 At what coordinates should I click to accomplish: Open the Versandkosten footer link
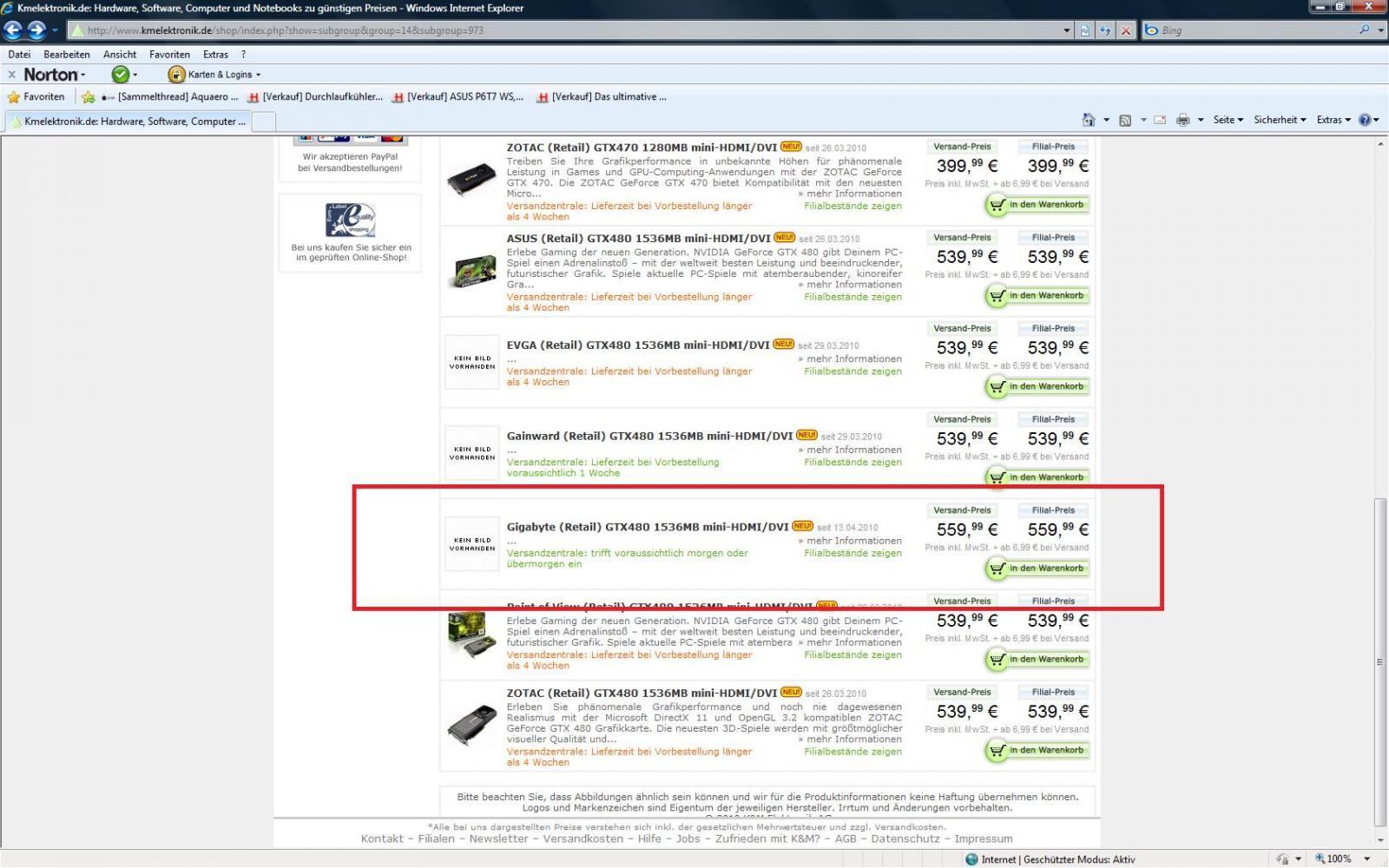(x=583, y=839)
